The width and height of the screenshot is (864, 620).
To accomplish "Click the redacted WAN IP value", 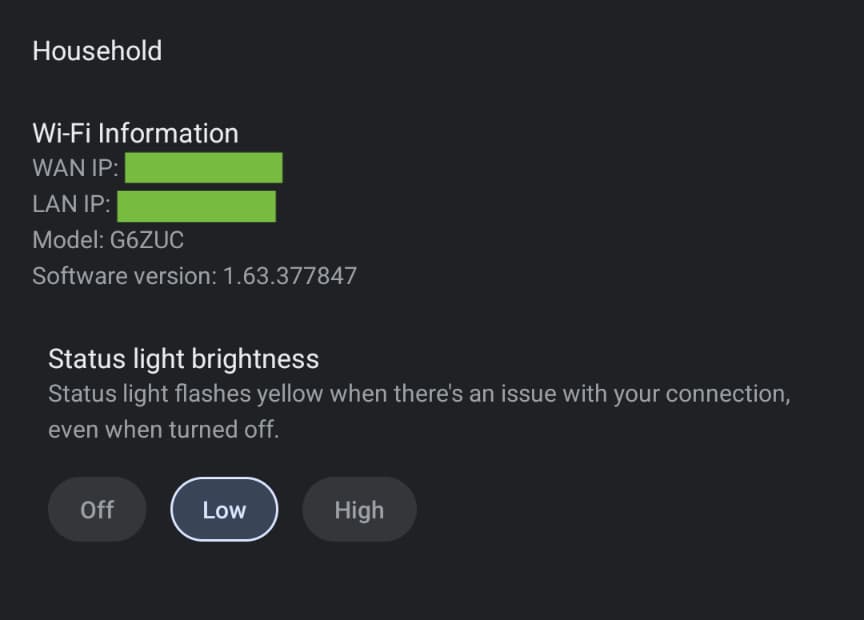I will click(x=204, y=168).
